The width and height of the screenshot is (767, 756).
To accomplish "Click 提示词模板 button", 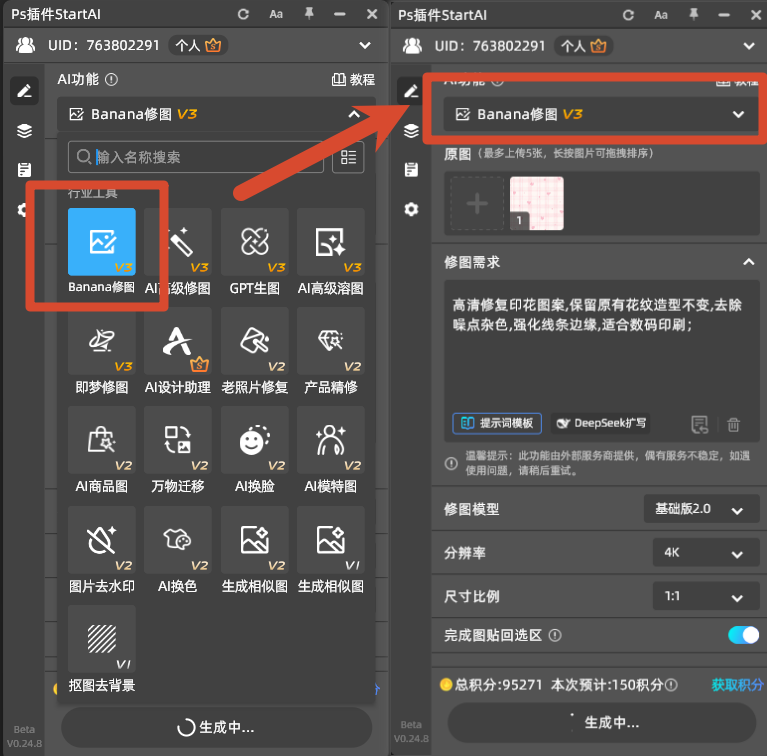I will click(497, 423).
